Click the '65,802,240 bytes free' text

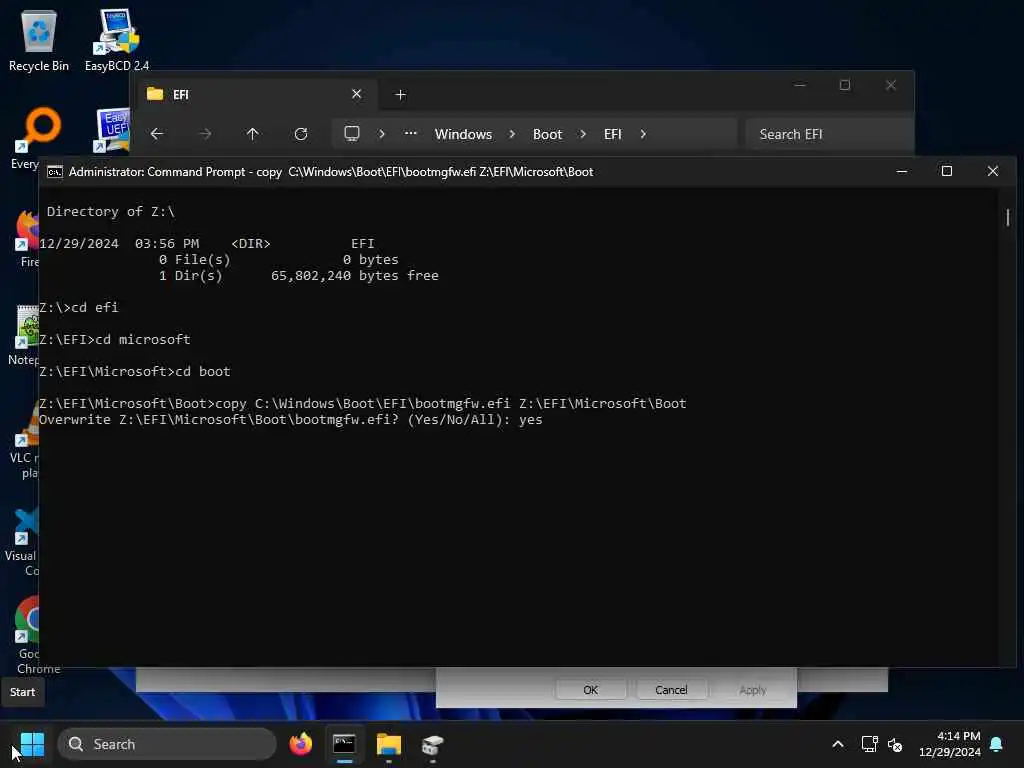pyautogui.click(x=355, y=276)
